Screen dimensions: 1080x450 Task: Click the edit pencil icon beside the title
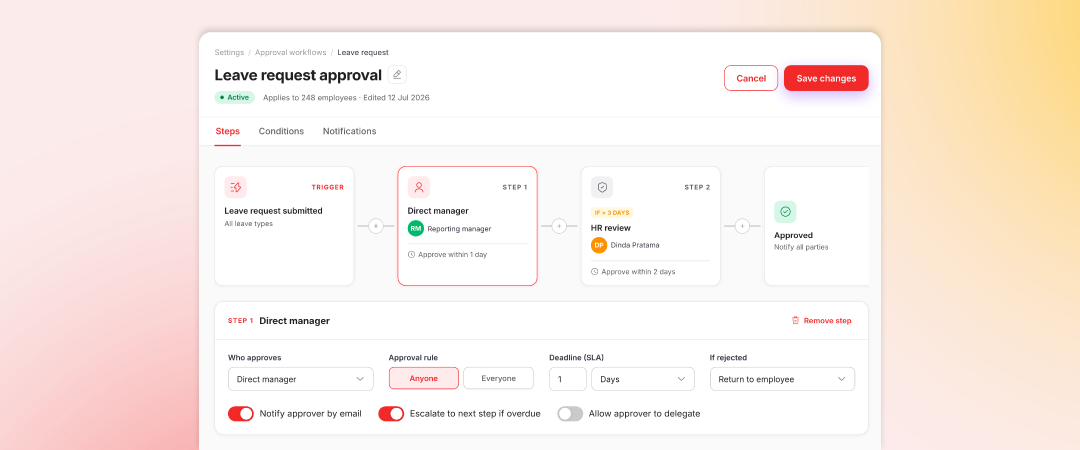pyautogui.click(x=397, y=74)
